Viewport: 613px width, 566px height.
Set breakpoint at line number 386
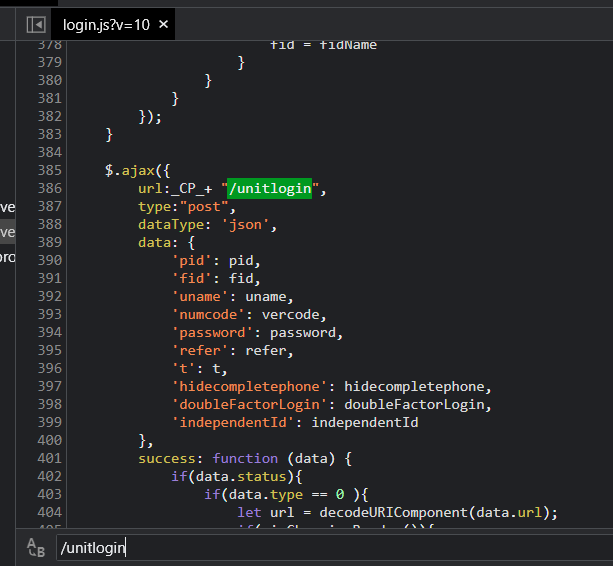(50, 188)
